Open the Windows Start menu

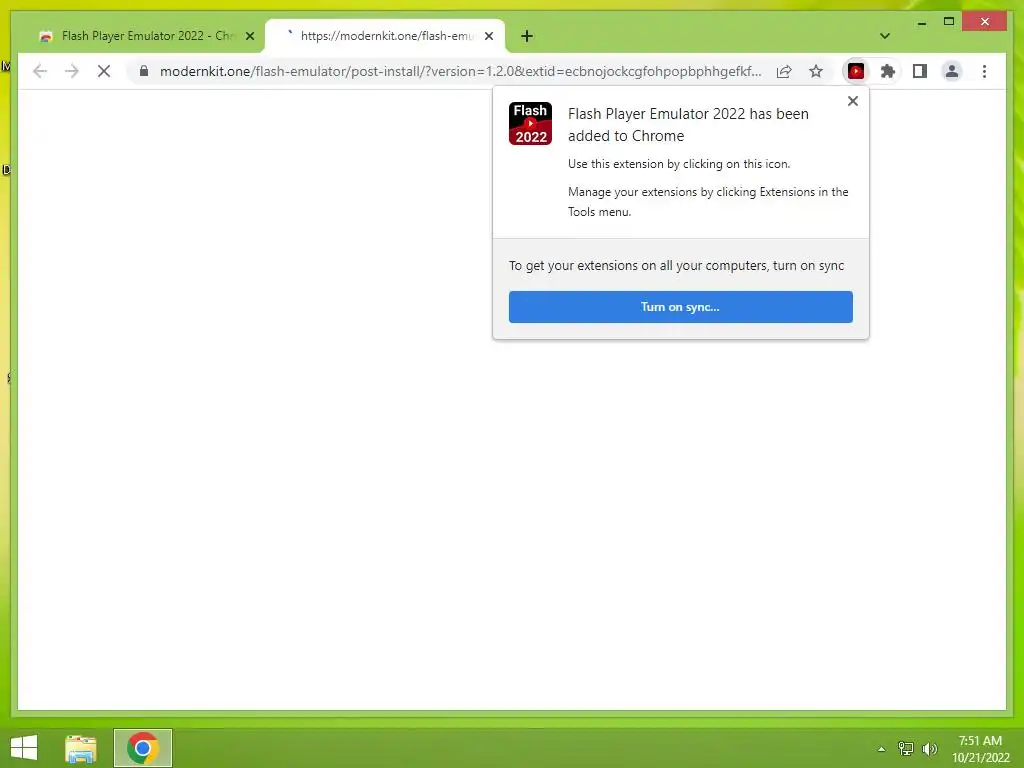24,748
